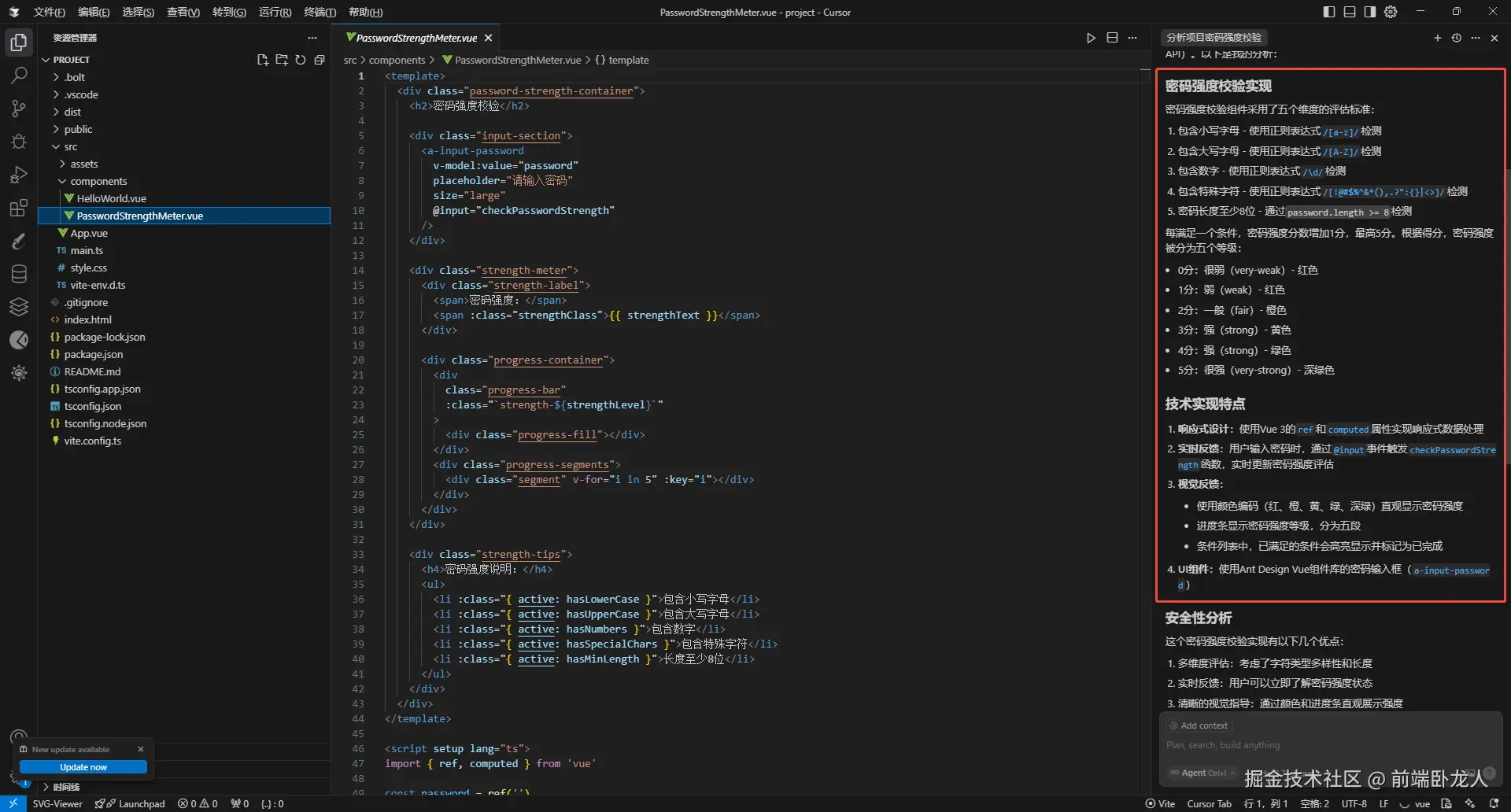This screenshot has height=812, width=1511.
Task: Click the Vite indicator in the status bar
Action: [x=1160, y=803]
